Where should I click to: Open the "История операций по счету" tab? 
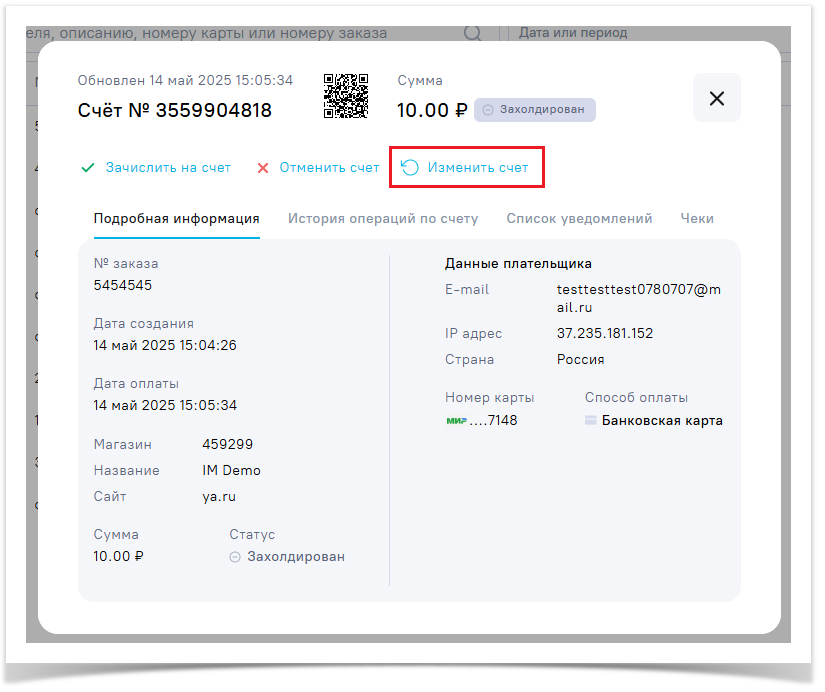pos(383,218)
